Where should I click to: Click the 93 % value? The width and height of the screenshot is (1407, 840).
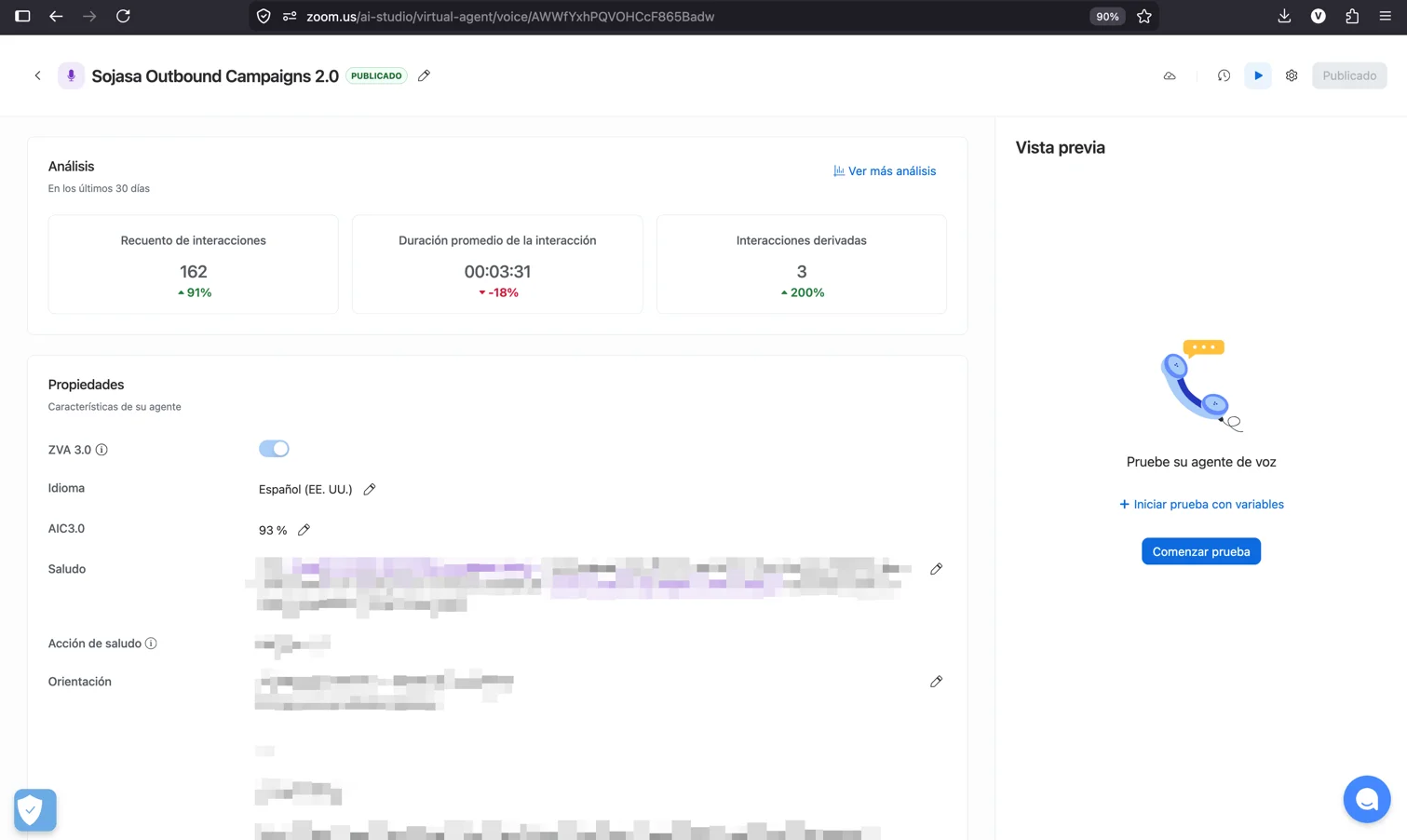click(x=273, y=530)
